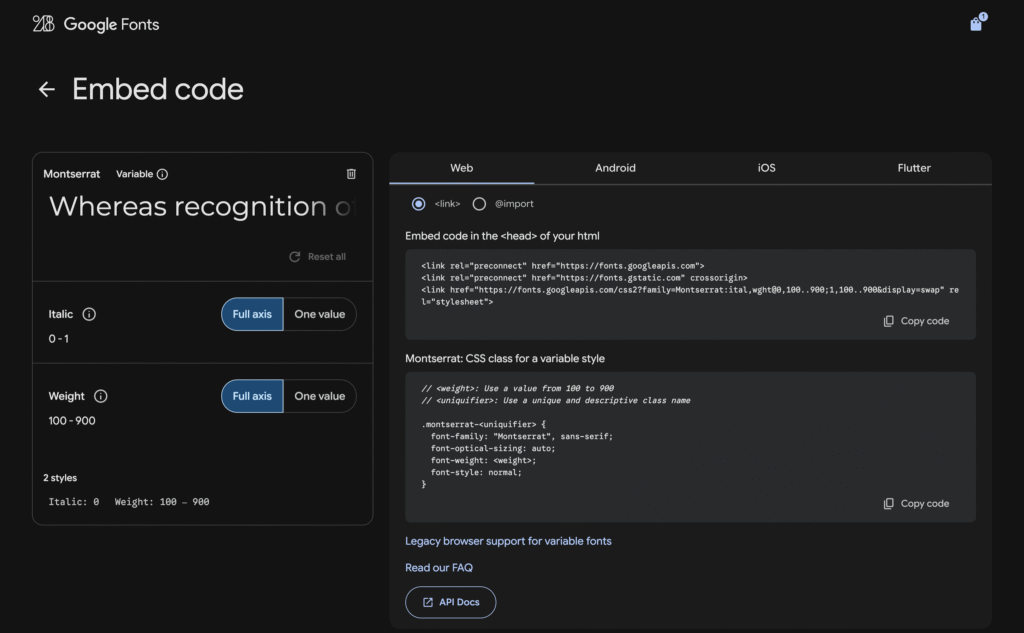The height and width of the screenshot is (633, 1024).
Task: Remove Montserrat with the trash icon
Action: [351, 174]
